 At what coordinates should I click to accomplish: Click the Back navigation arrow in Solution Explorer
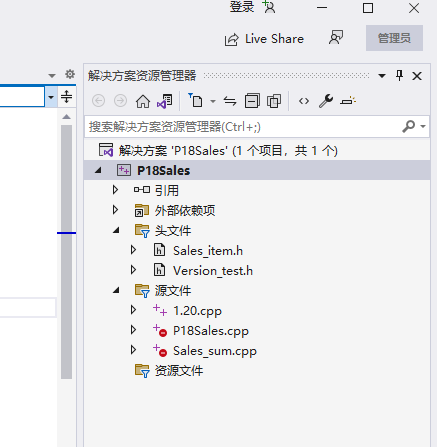(98, 101)
